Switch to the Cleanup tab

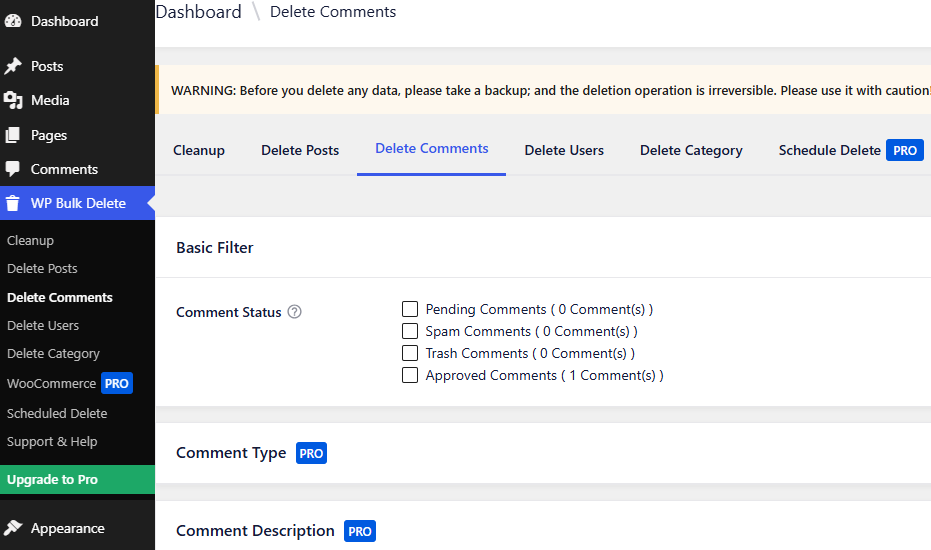click(199, 150)
